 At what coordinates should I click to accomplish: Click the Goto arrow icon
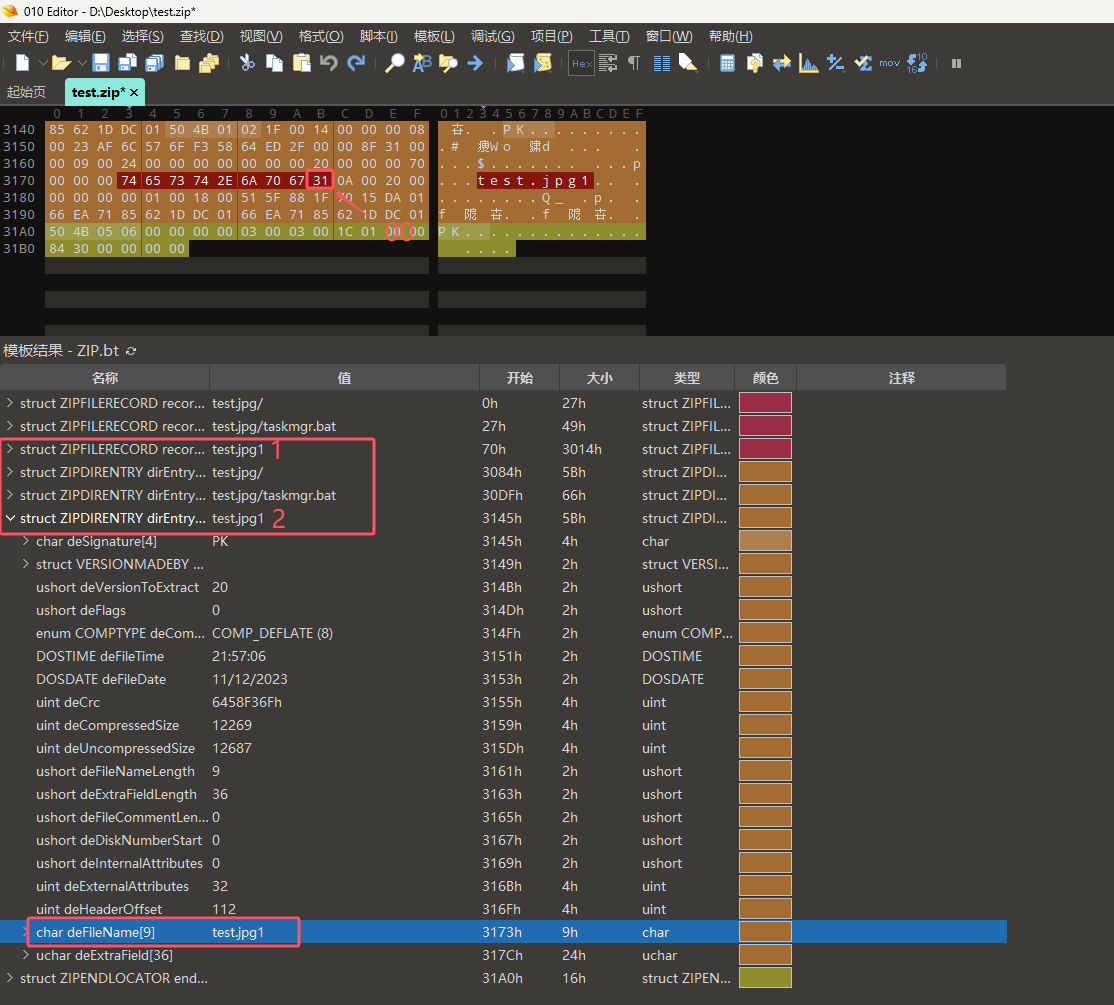pos(475,63)
